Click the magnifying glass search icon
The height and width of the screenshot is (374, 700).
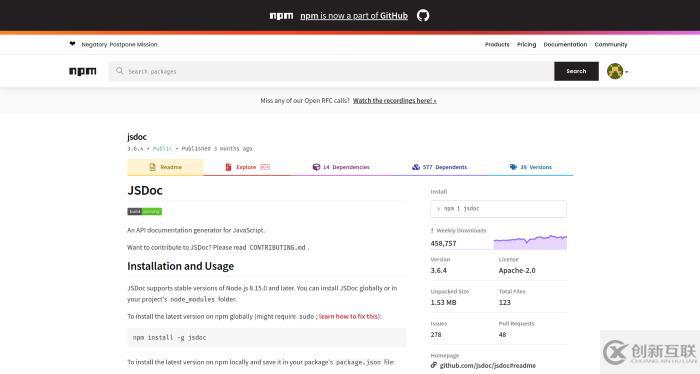(119, 71)
